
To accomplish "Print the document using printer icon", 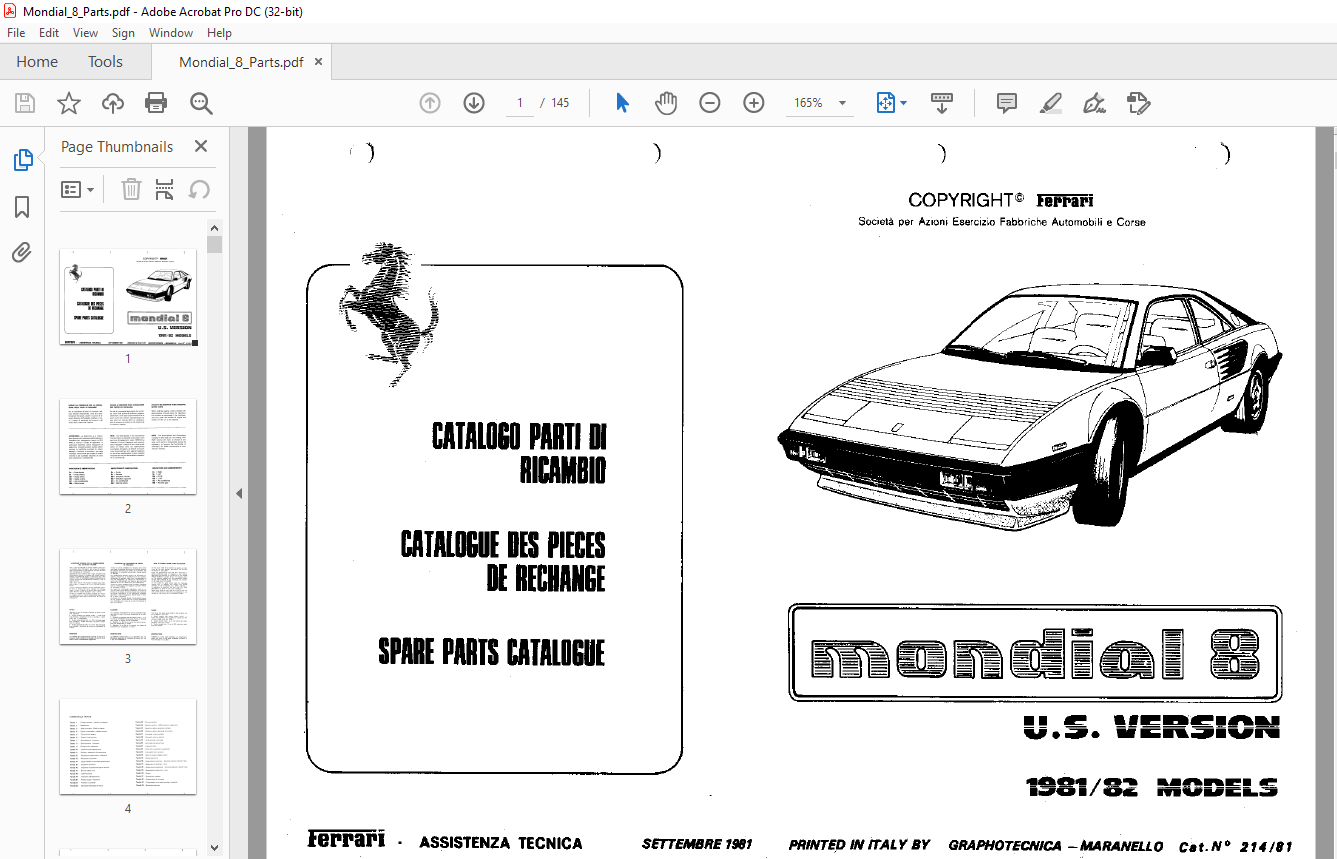I will (x=156, y=103).
